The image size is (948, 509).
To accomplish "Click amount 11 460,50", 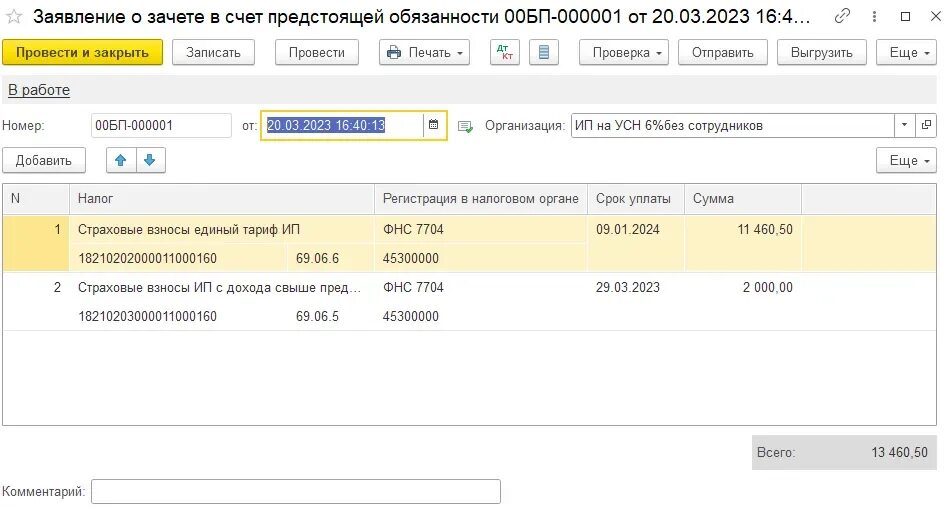I will [765, 230].
